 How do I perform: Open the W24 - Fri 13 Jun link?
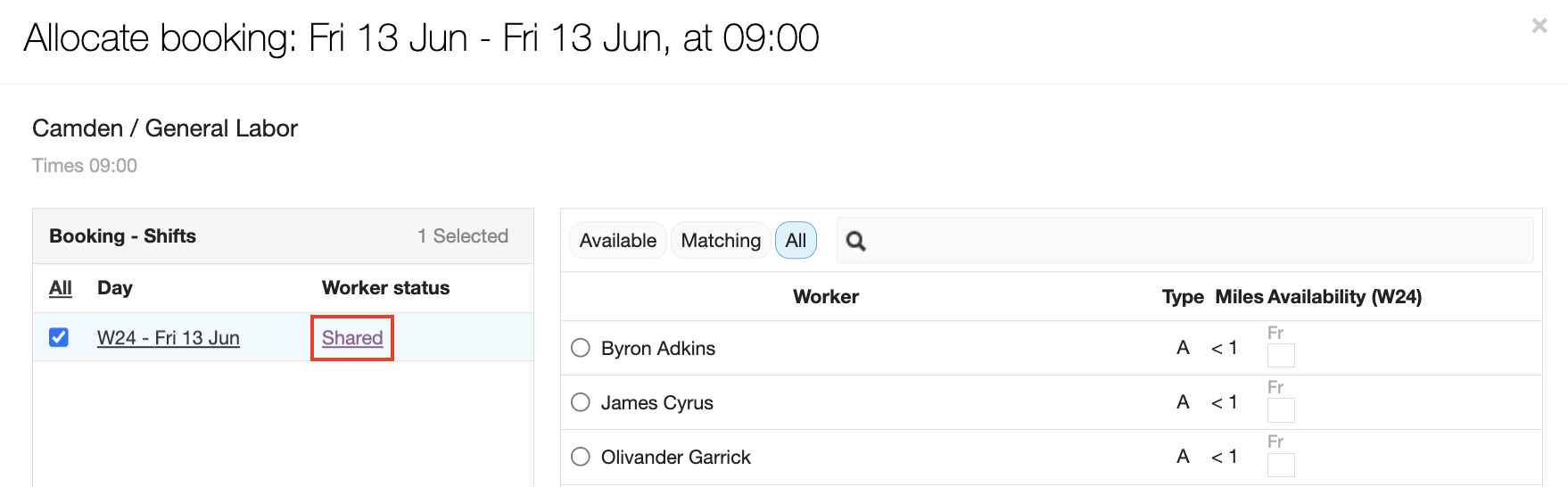169,338
